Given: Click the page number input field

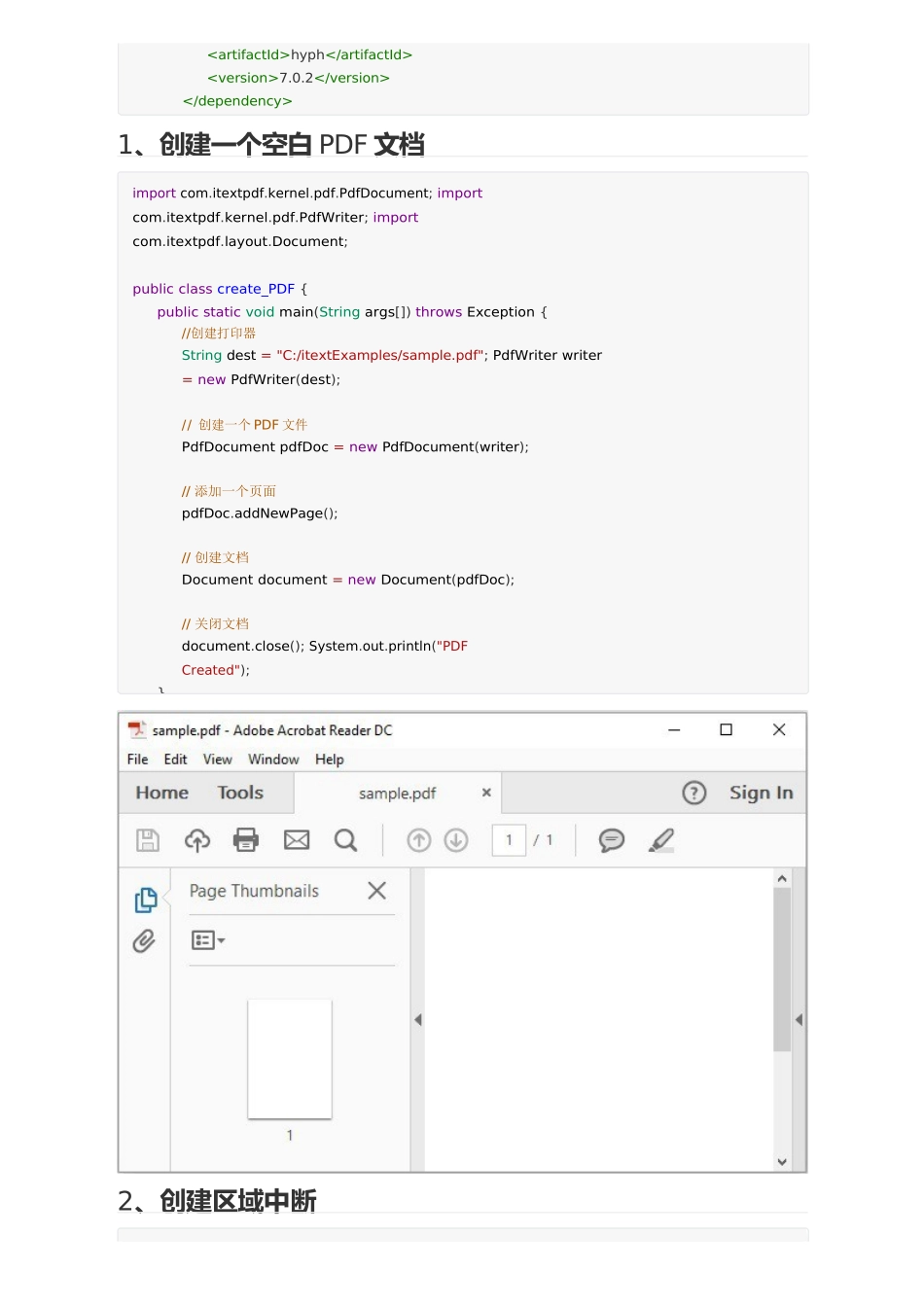Looking at the screenshot, I should point(509,840).
